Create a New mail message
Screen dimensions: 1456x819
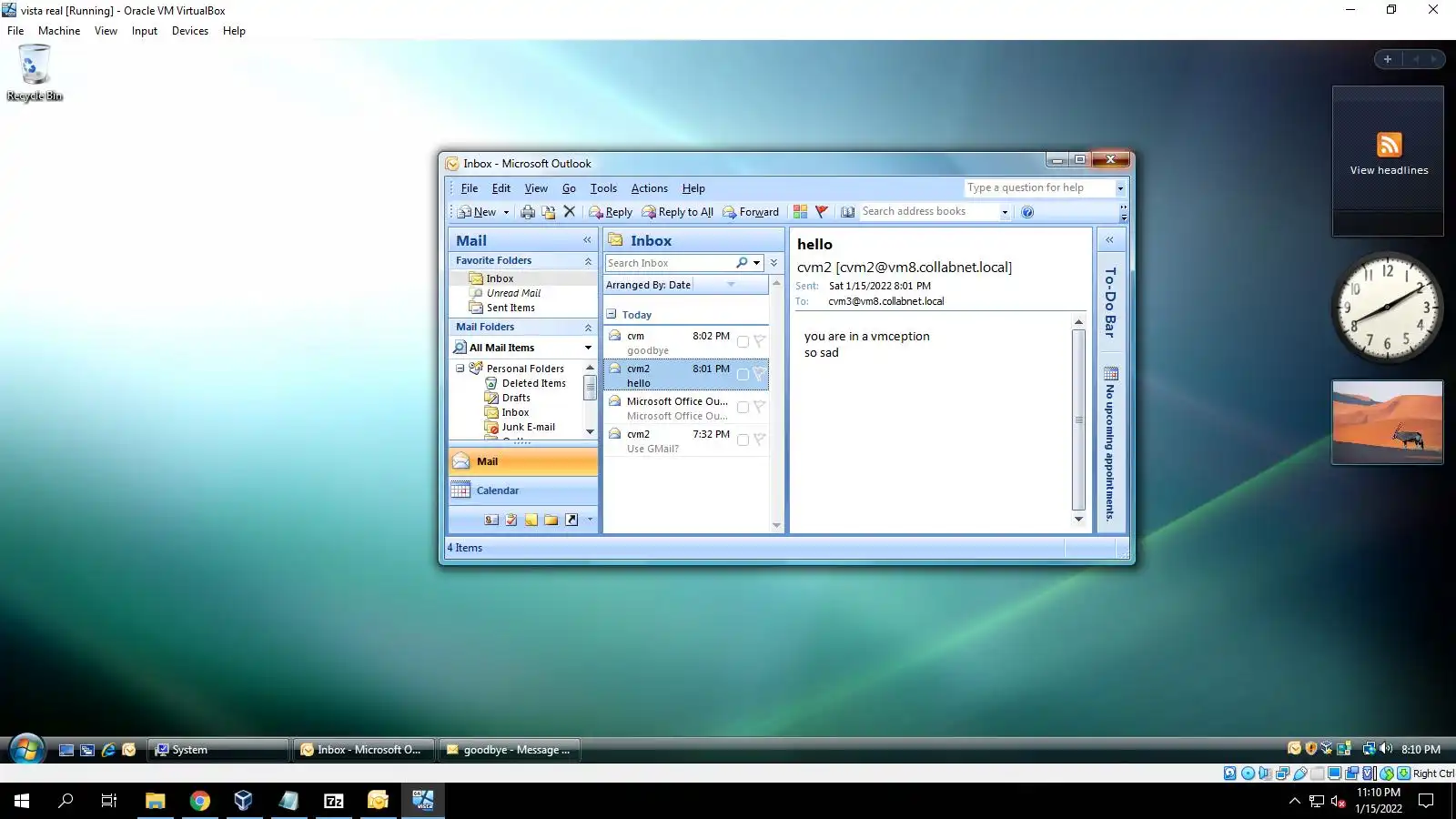click(477, 212)
